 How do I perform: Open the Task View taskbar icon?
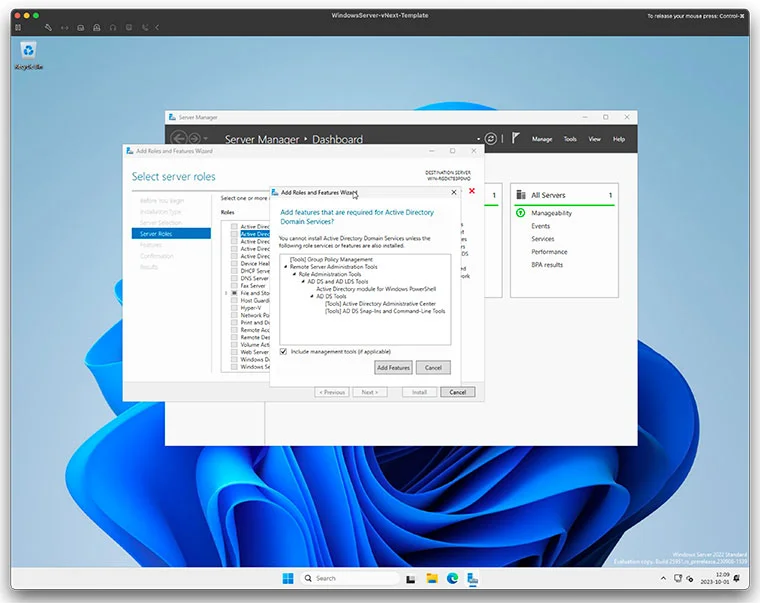click(x=411, y=578)
